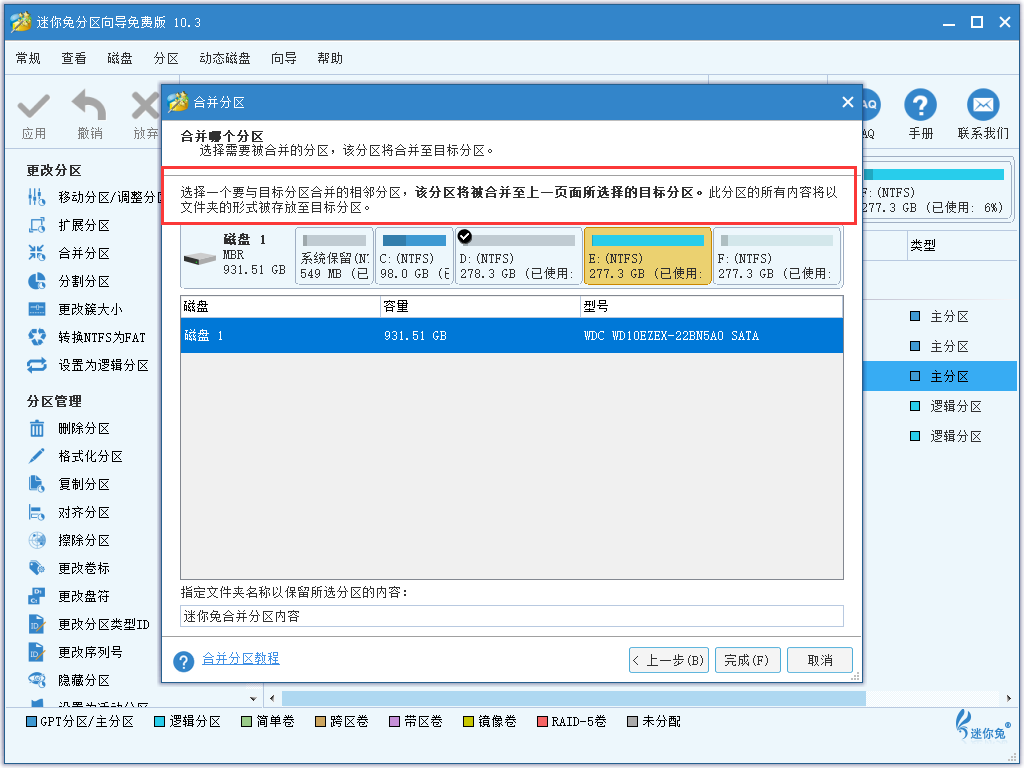
Task: Click the highlighted 主分区 row in type column
Action: click(940, 376)
